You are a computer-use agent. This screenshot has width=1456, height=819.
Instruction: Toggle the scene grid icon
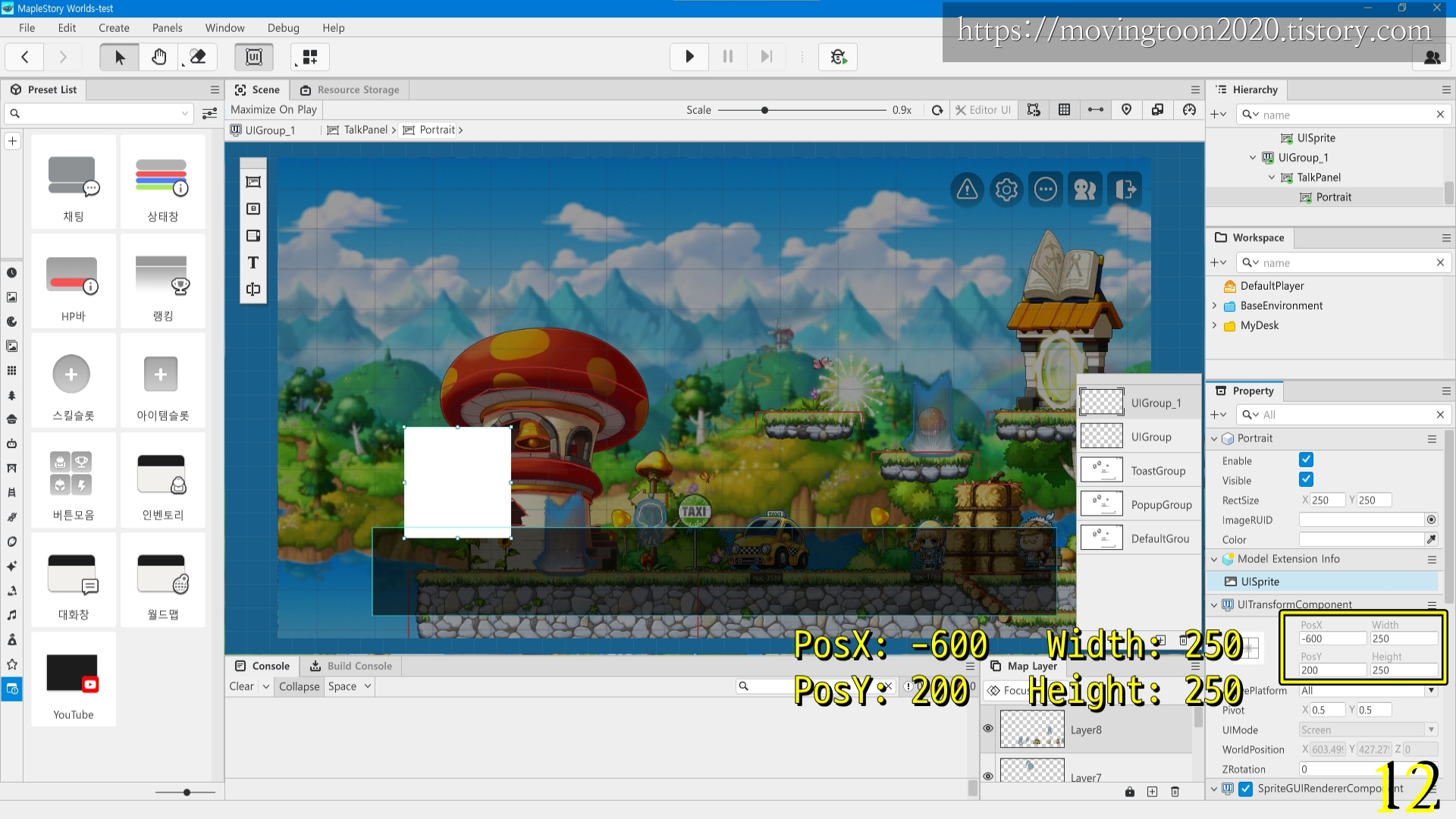pyautogui.click(x=1064, y=110)
